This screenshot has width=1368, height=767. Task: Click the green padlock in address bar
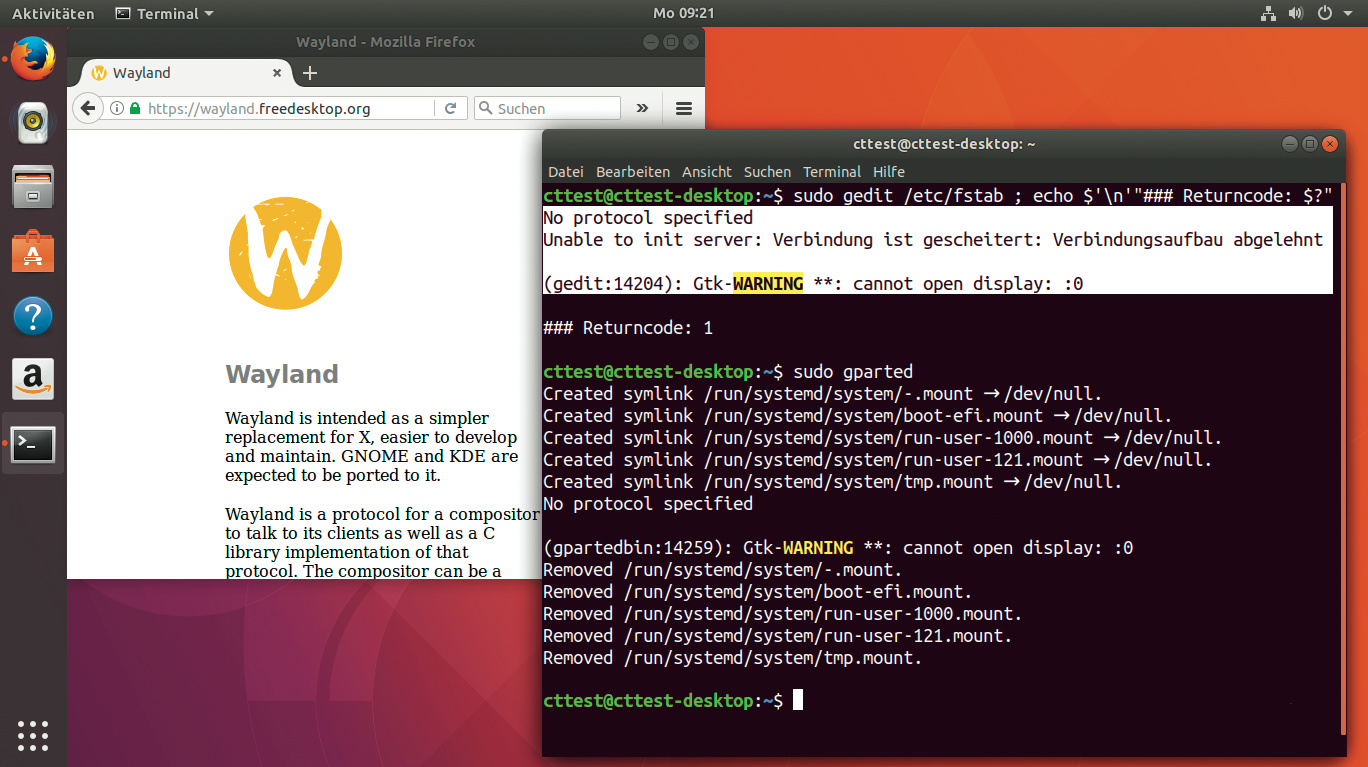[x=136, y=108]
